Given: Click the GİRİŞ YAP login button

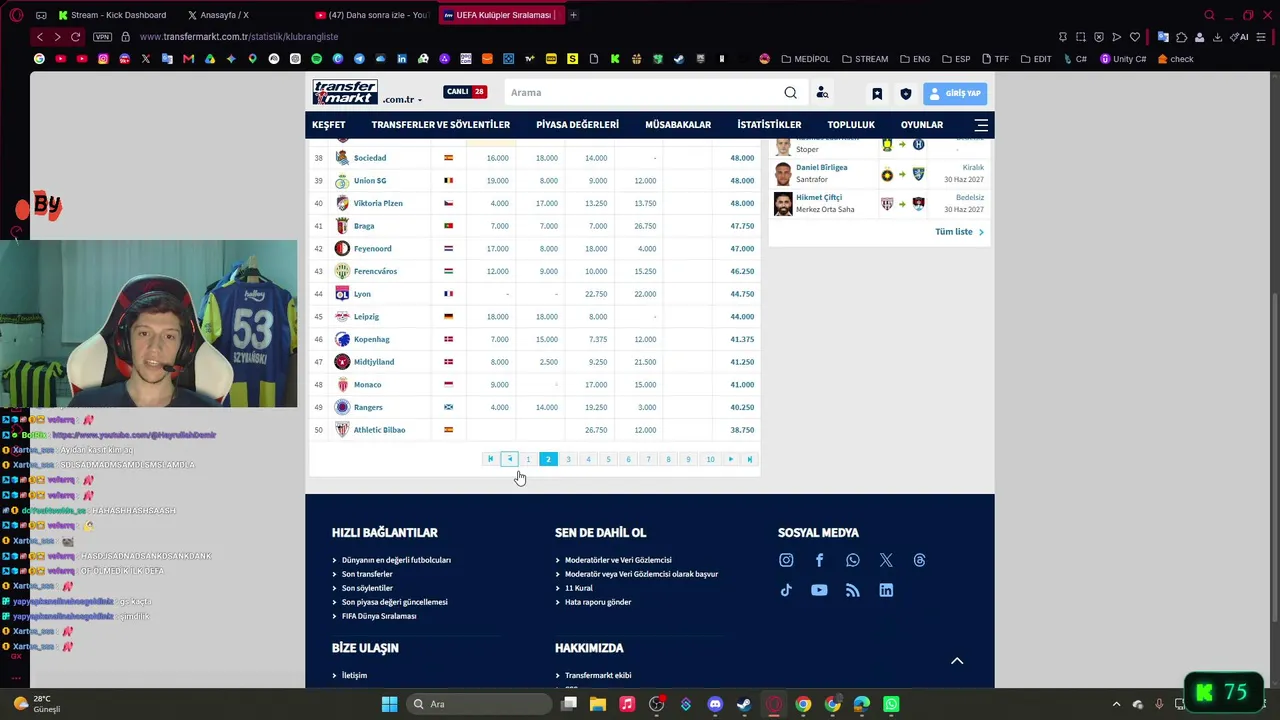Looking at the screenshot, I should [x=955, y=93].
